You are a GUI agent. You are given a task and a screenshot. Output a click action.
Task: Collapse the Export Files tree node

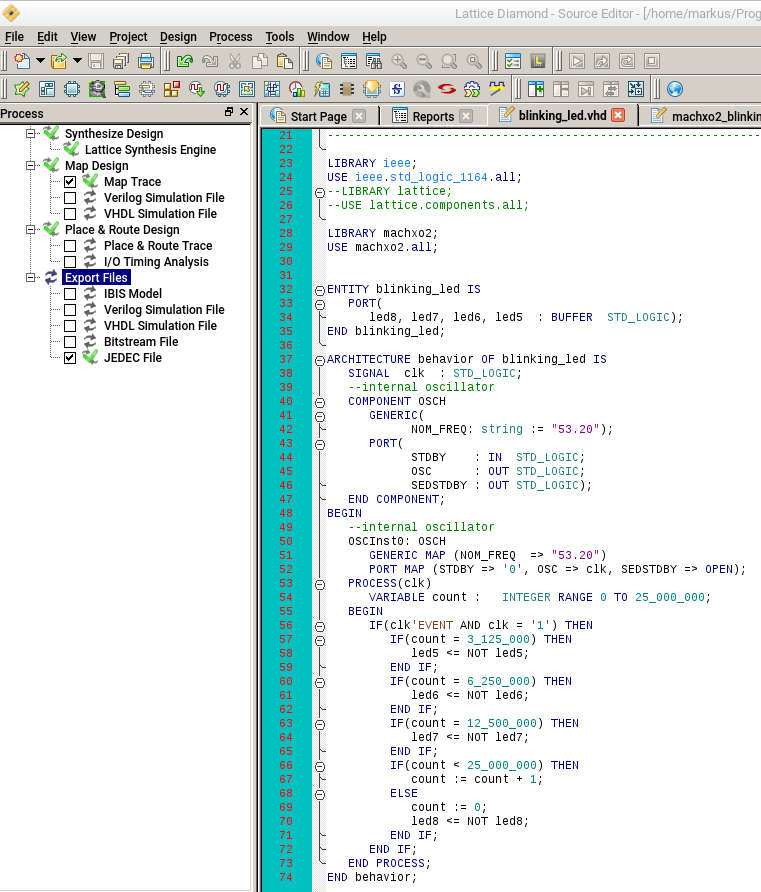point(30,278)
